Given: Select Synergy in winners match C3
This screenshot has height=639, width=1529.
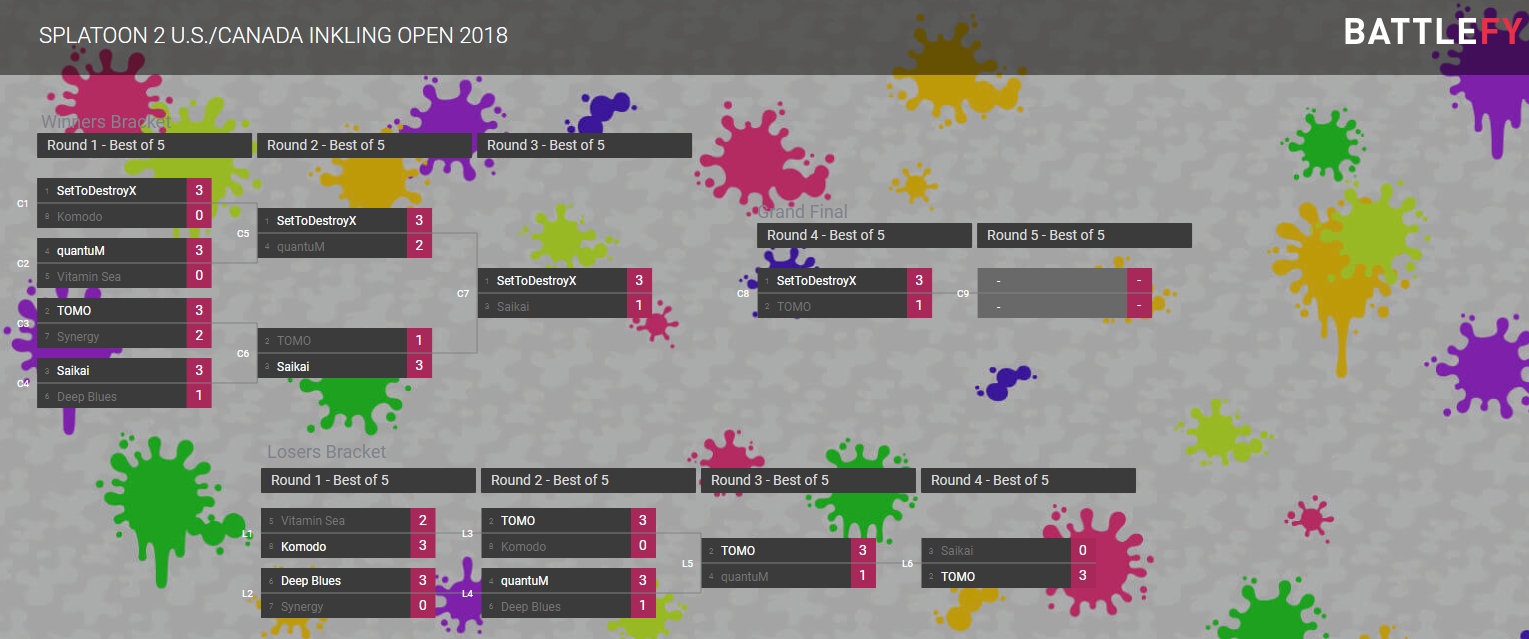Looking at the screenshot, I should 111,336.
